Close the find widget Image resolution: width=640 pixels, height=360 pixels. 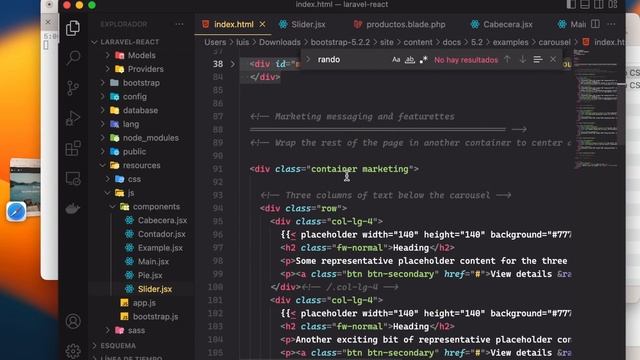[x=553, y=60]
